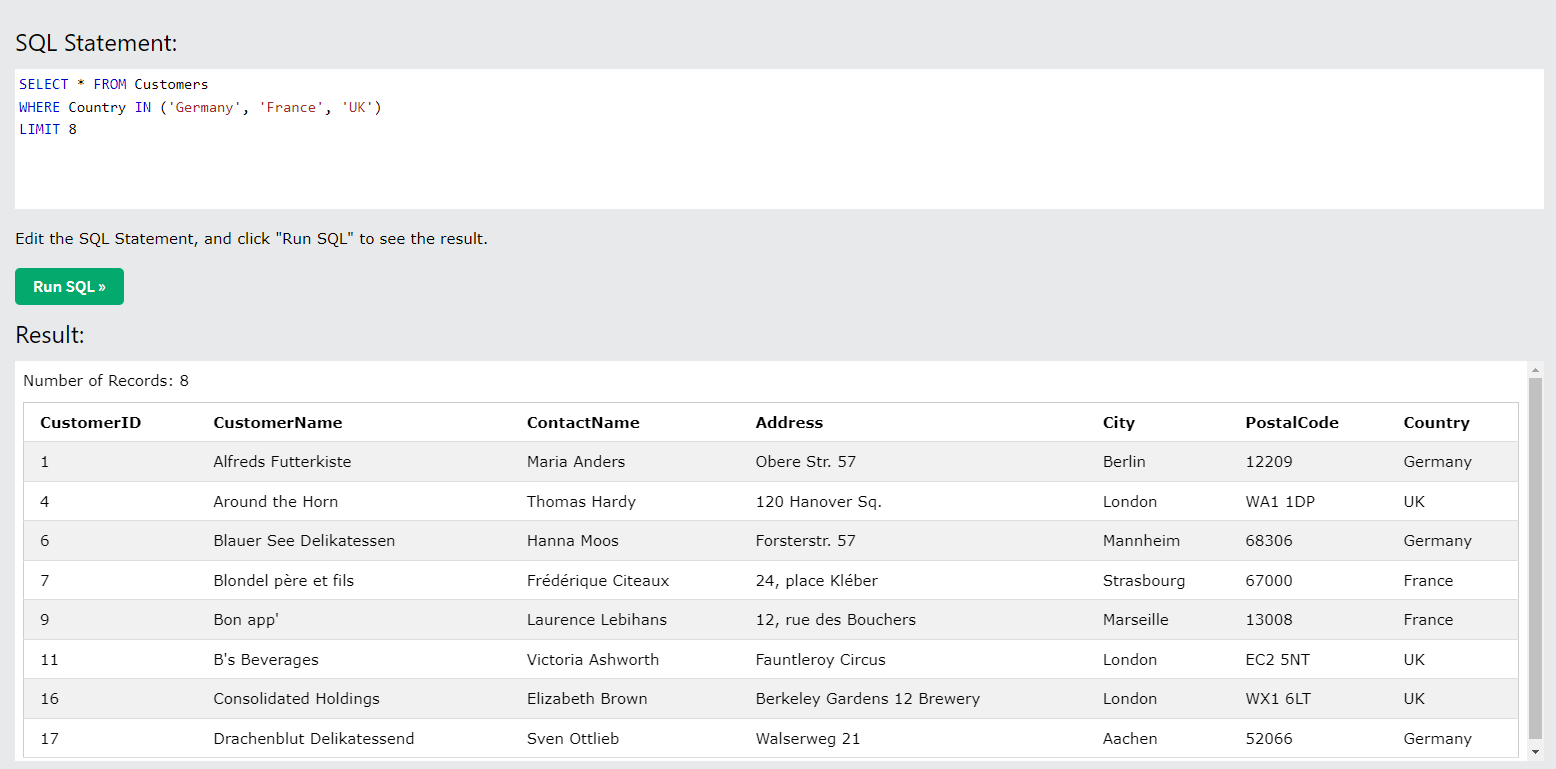The width and height of the screenshot is (1556, 769).
Task: Click postal code WA1 1DP
Action: 1280,501
